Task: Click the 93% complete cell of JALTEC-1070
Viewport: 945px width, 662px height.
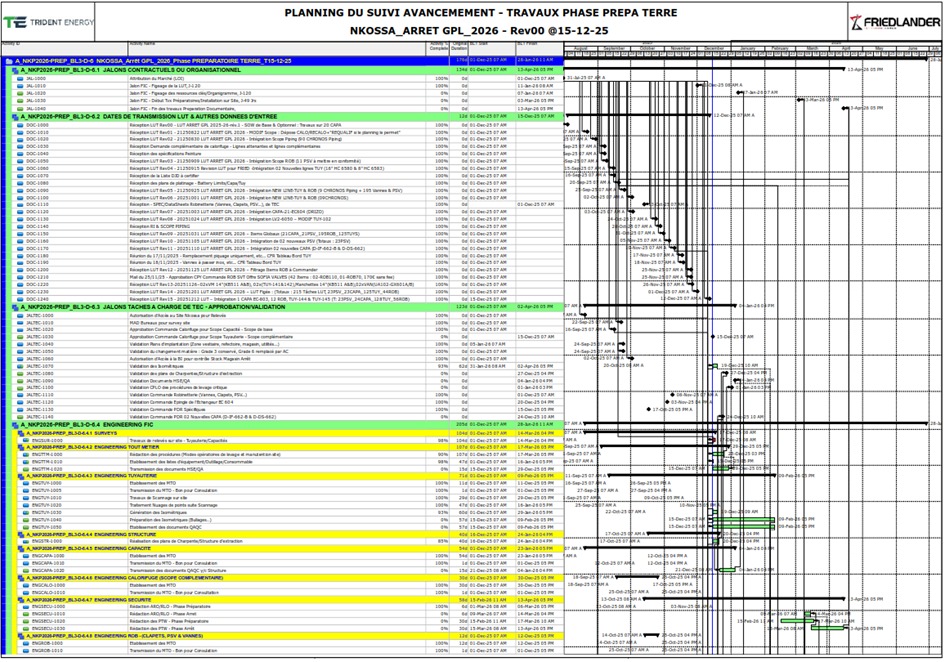Action: coord(438,367)
